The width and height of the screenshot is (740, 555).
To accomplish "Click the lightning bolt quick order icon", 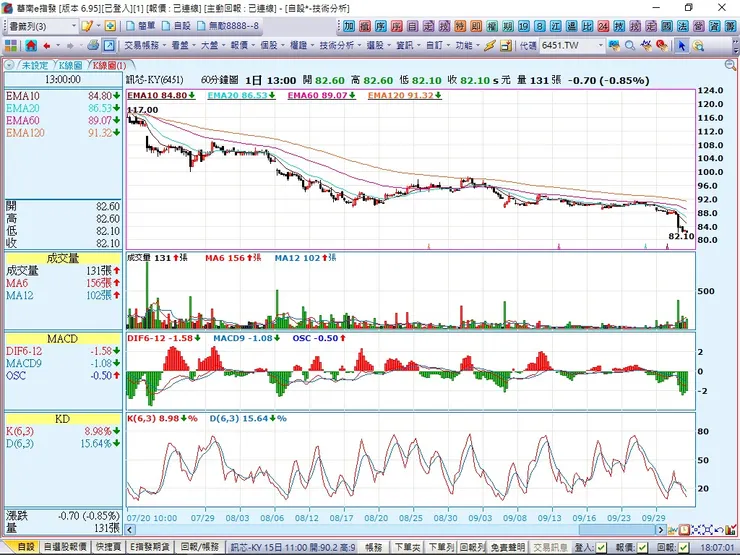I will click(490, 46).
